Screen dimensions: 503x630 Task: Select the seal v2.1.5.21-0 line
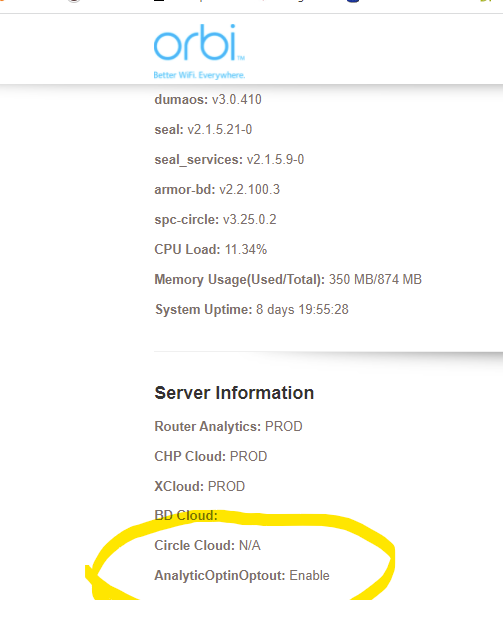coord(203,129)
